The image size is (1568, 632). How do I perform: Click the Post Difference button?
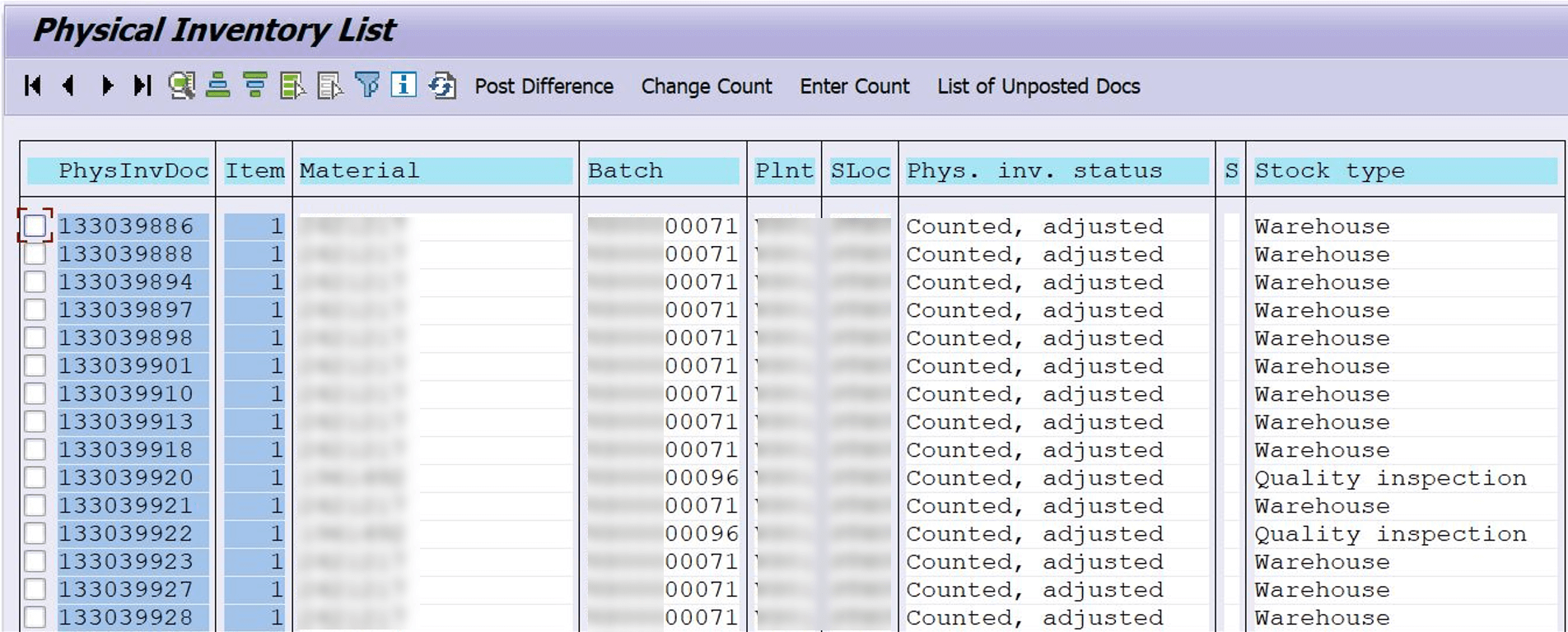544,86
